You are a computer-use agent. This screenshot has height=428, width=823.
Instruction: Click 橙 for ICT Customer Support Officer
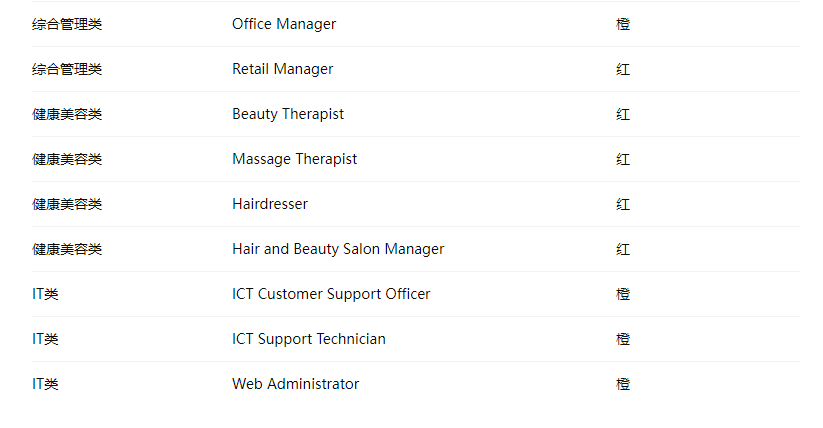pyautogui.click(x=623, y=294)
